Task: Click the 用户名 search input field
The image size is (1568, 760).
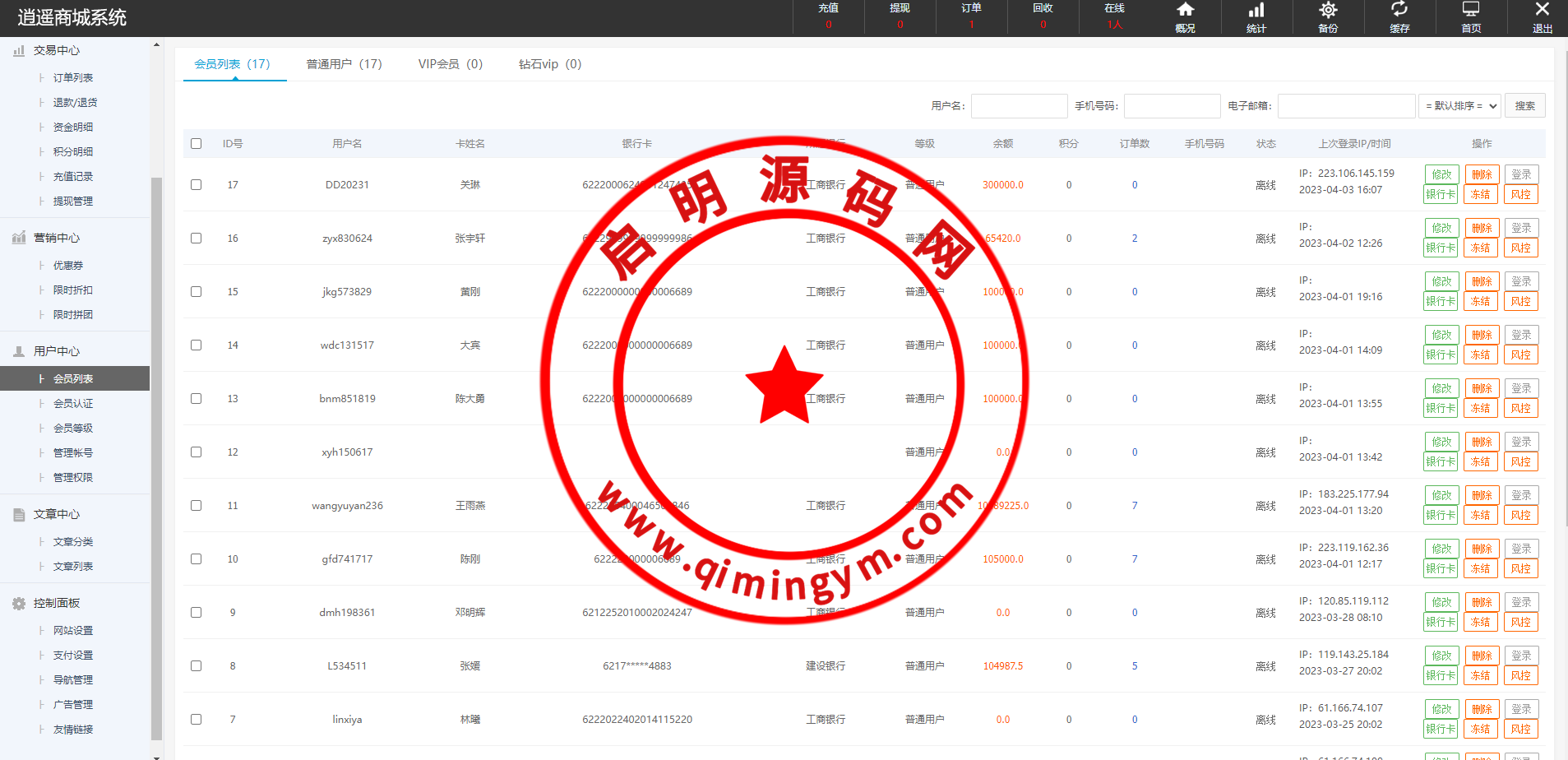Action: 1019,106
